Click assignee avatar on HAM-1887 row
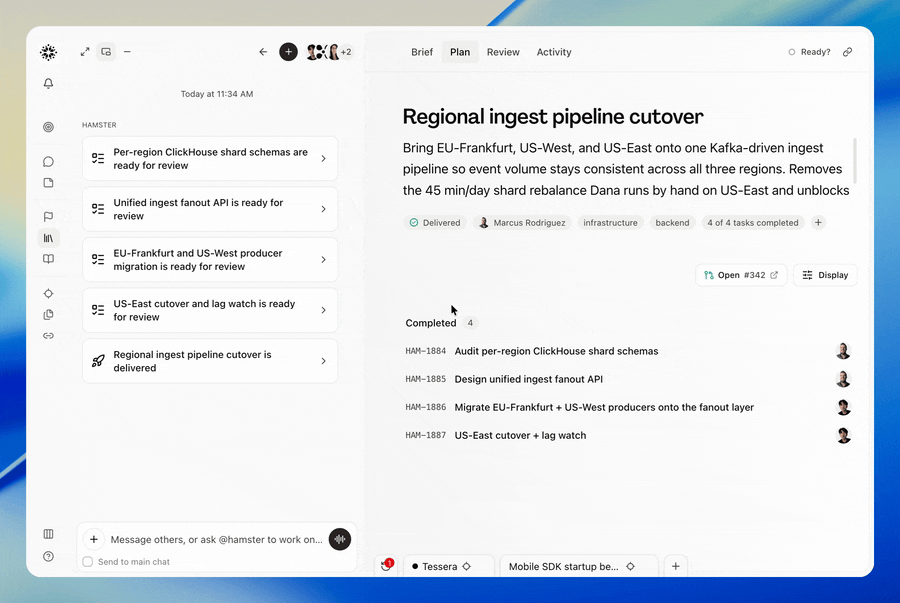The image size is (900, 603). 843,435
